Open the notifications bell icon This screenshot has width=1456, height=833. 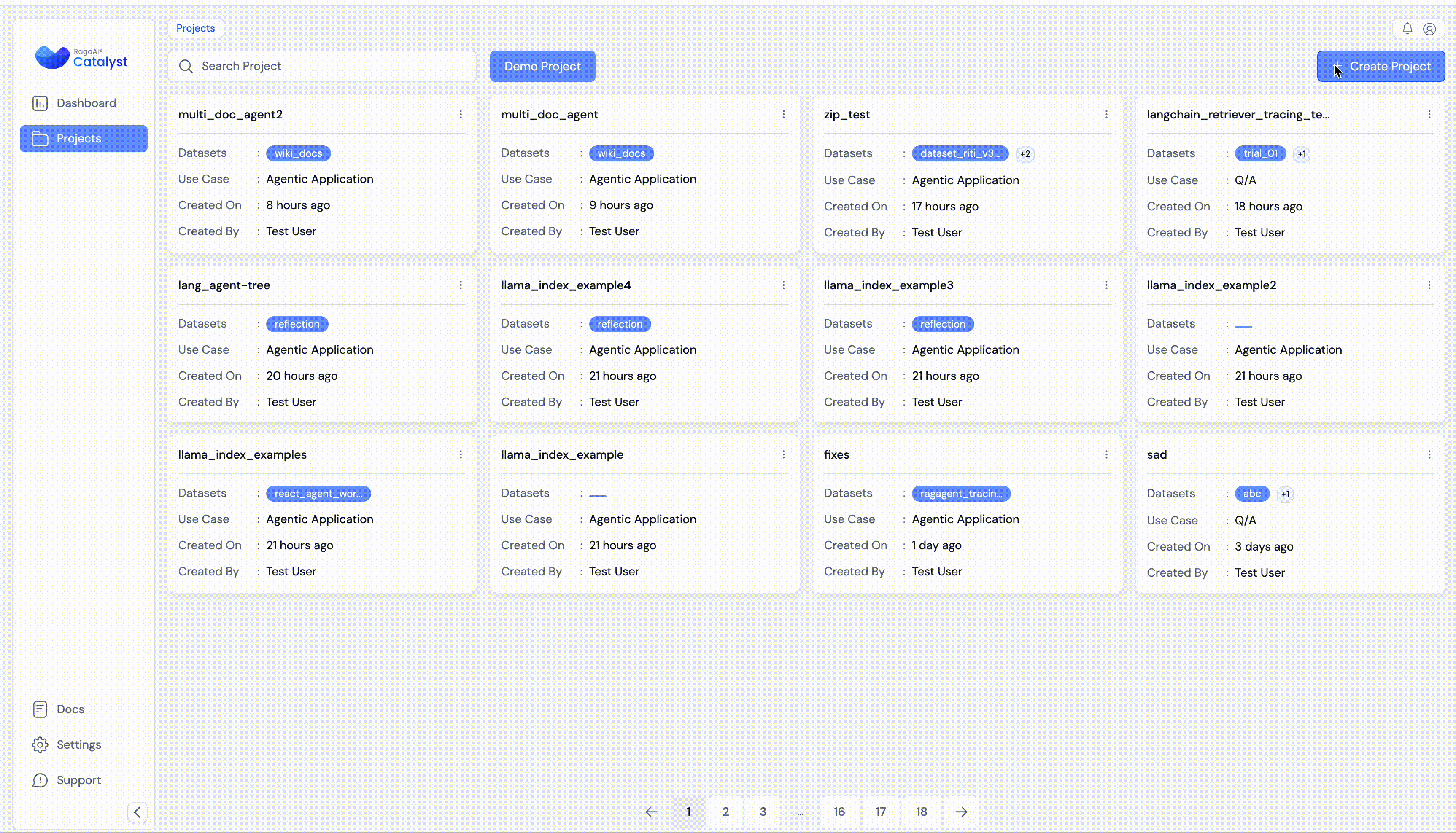point(1407,29)
